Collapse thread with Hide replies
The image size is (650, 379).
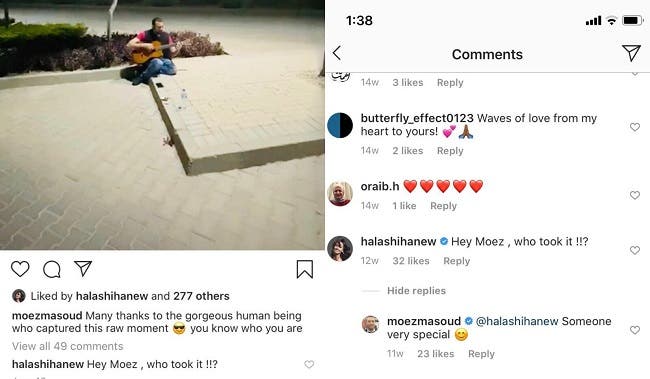coord(416,291)
